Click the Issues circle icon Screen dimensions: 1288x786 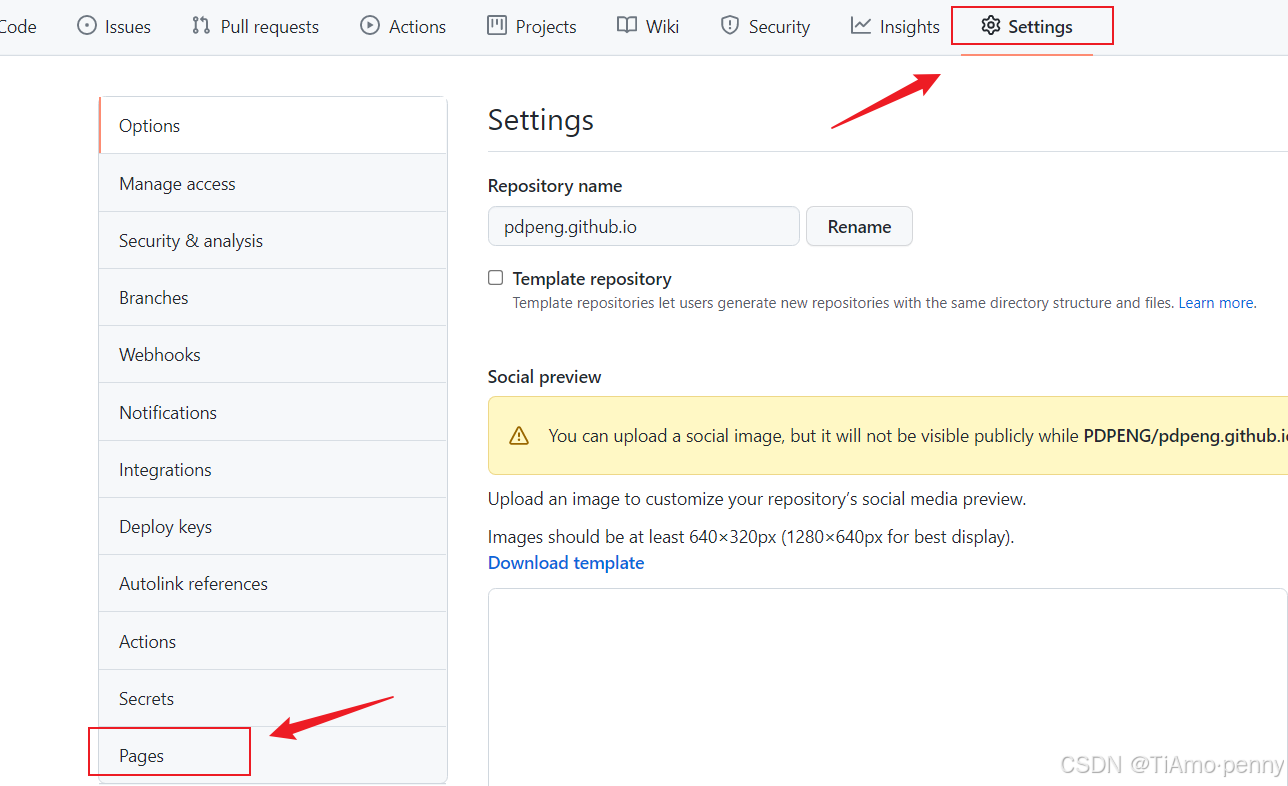pyautogui.click(x=87, y=26)
